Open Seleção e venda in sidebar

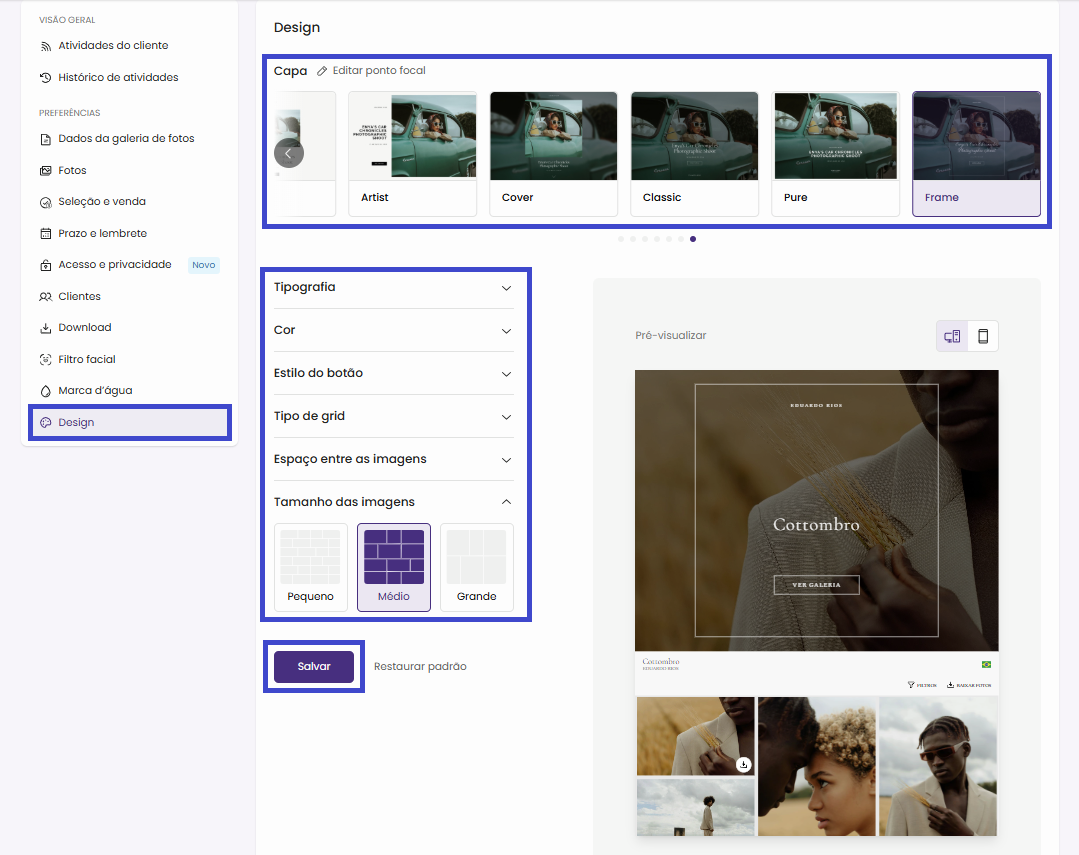[101, 202]
